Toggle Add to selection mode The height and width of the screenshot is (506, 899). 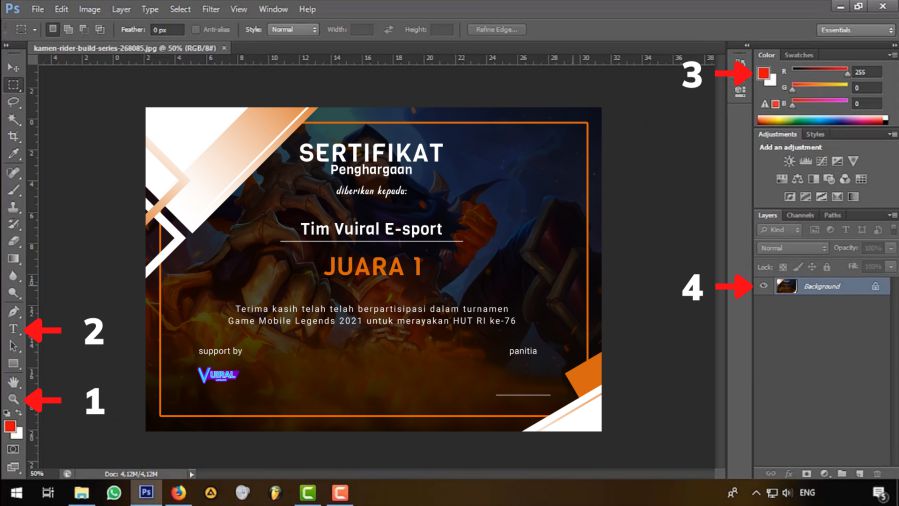68,29
